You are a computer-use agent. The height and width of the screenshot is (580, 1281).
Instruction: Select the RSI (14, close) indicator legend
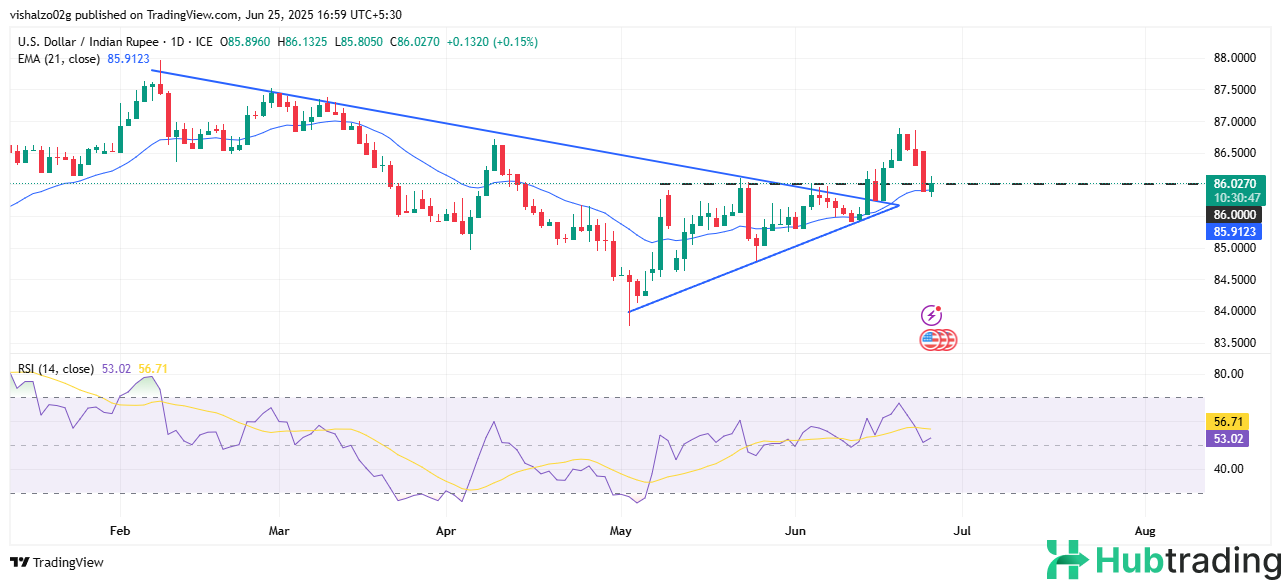[57, 369]
